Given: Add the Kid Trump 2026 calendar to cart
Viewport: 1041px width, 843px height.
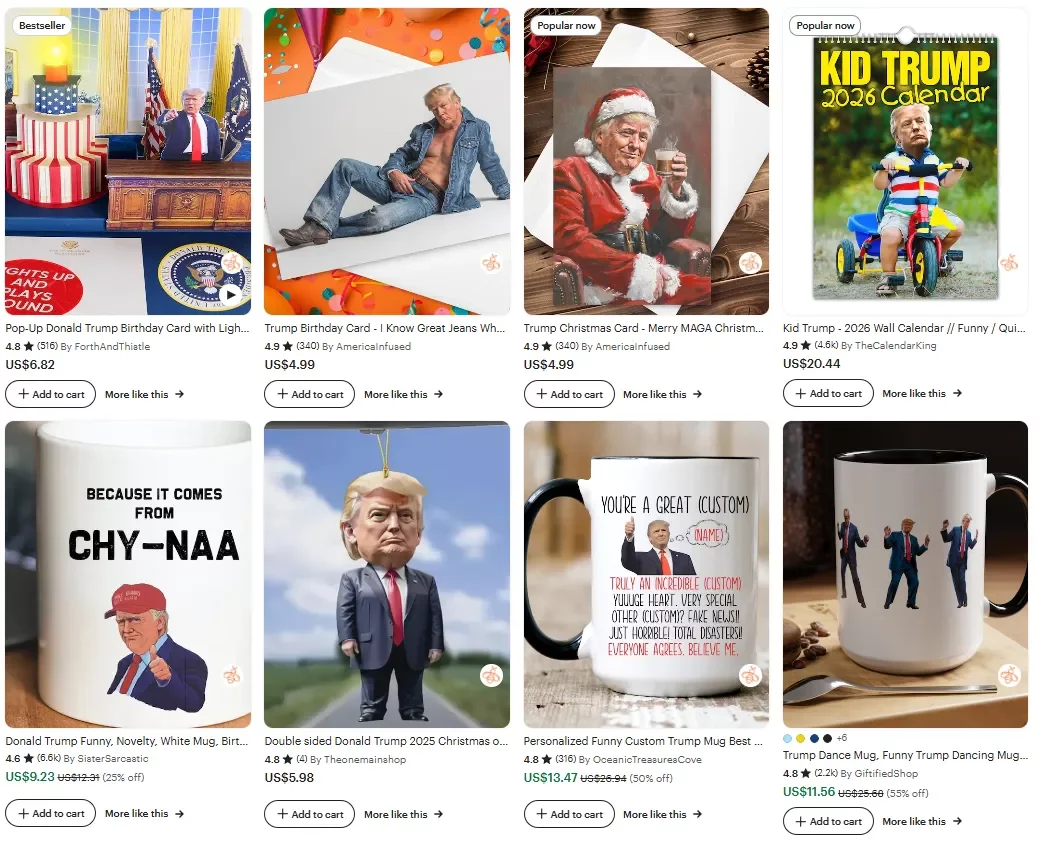Looking at the screenshot, I should tap(828, 394).
